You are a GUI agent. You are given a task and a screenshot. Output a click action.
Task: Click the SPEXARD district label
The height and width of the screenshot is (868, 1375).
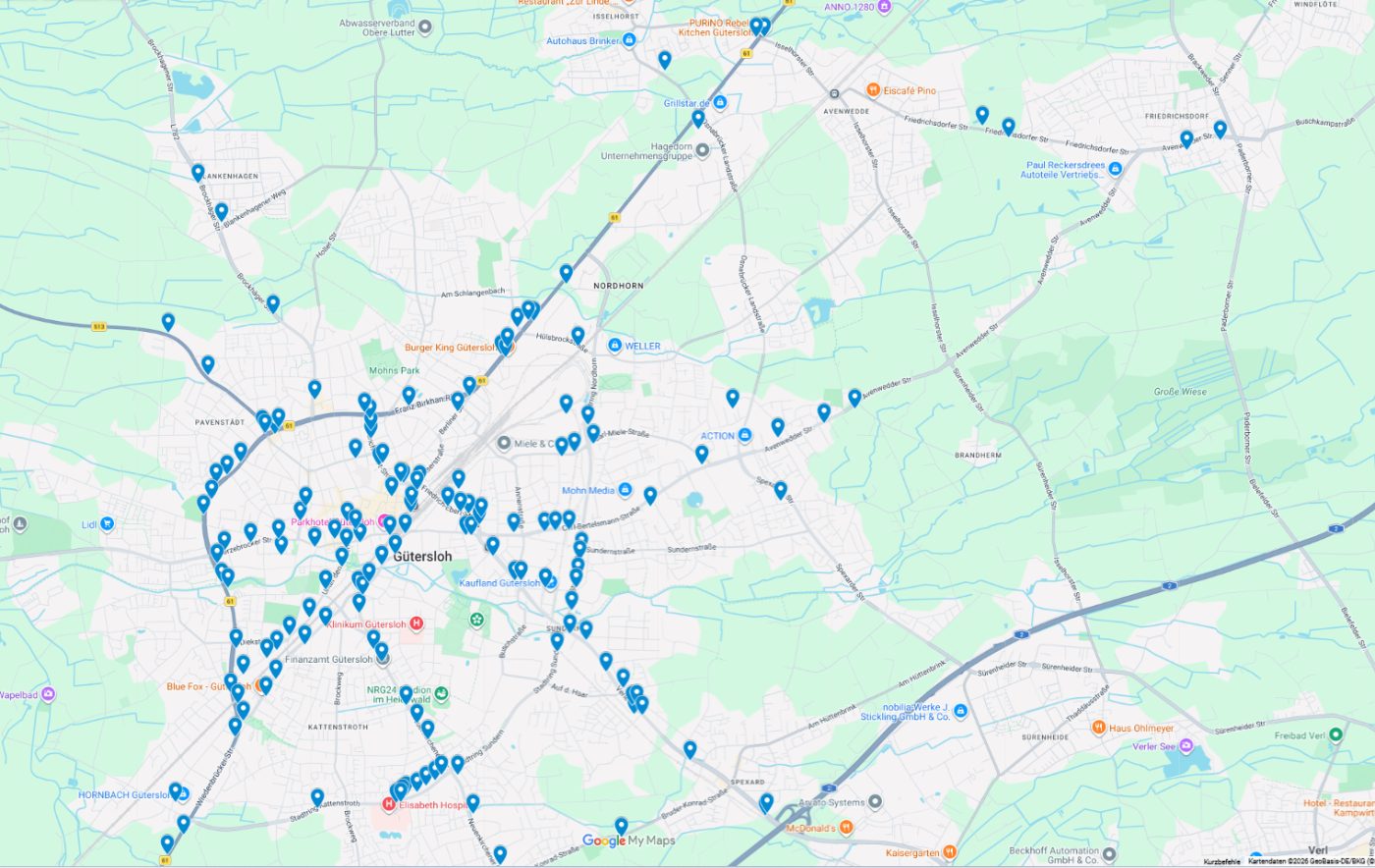click(747, 783)
